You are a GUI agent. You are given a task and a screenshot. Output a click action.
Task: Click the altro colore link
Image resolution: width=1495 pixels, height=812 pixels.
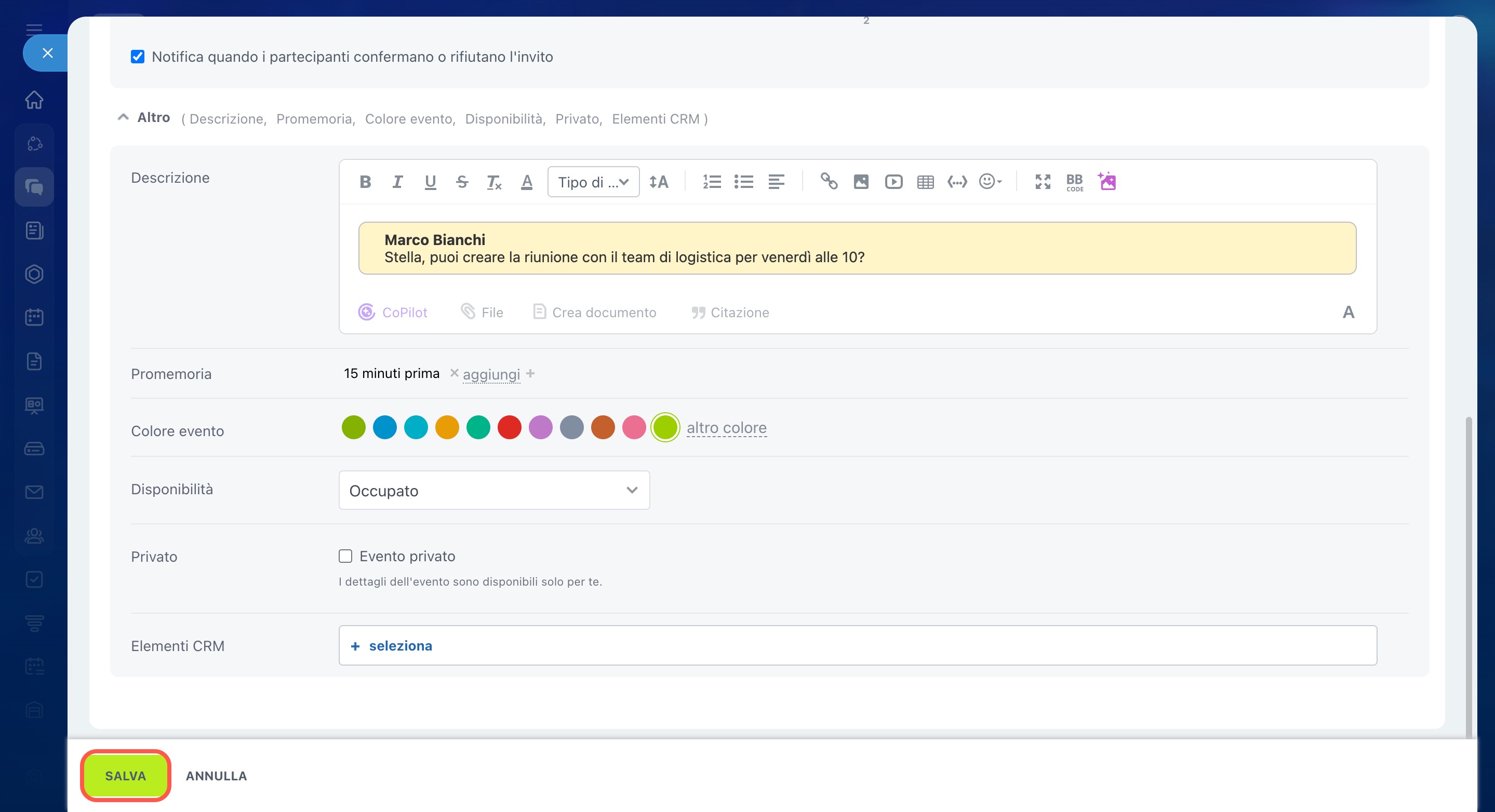pos(726,428)
